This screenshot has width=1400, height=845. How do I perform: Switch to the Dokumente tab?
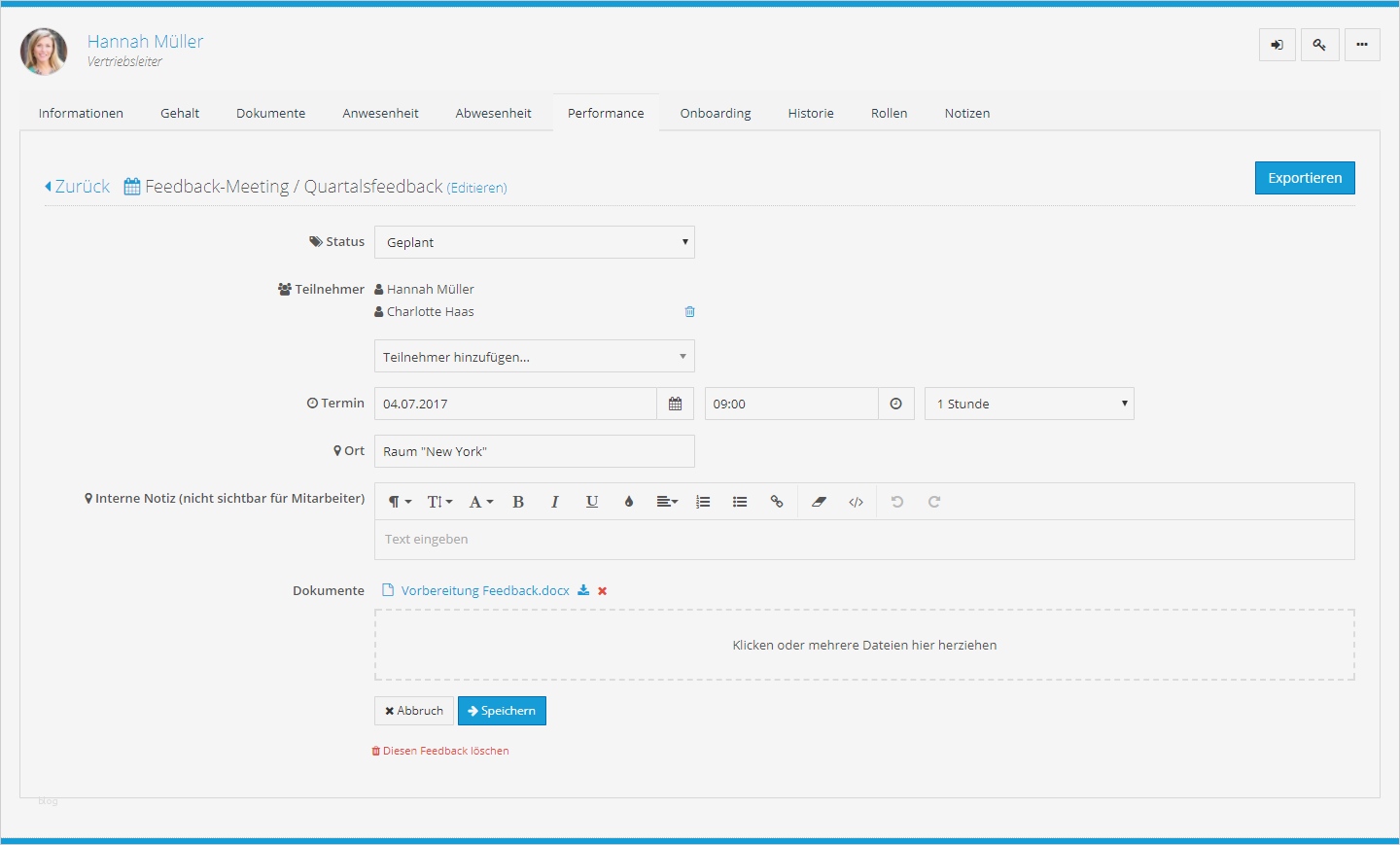point(271,113)
